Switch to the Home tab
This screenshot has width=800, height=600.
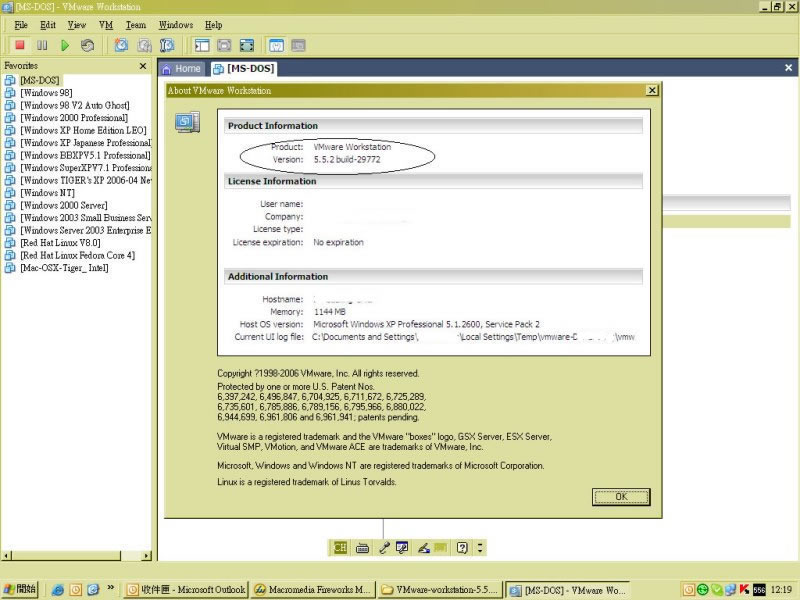[181, 68]
